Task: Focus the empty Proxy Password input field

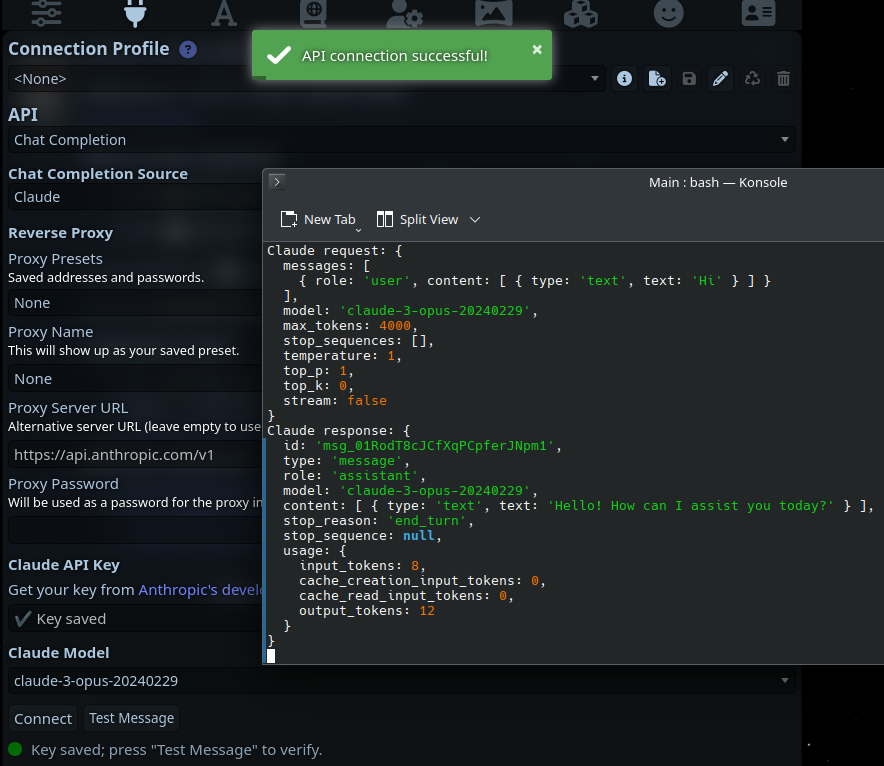Action: click(x=135, y=530)
